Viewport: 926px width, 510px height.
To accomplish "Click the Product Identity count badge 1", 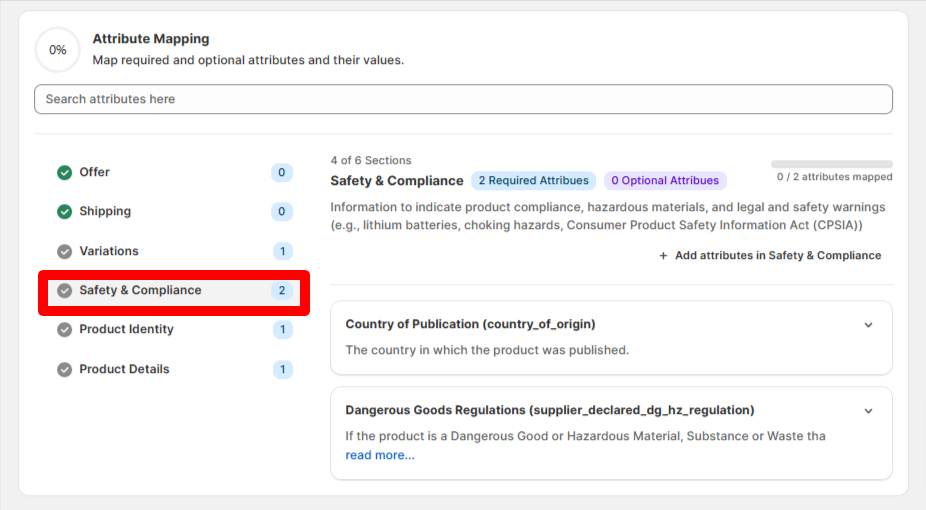I will (x=282, y=329).
